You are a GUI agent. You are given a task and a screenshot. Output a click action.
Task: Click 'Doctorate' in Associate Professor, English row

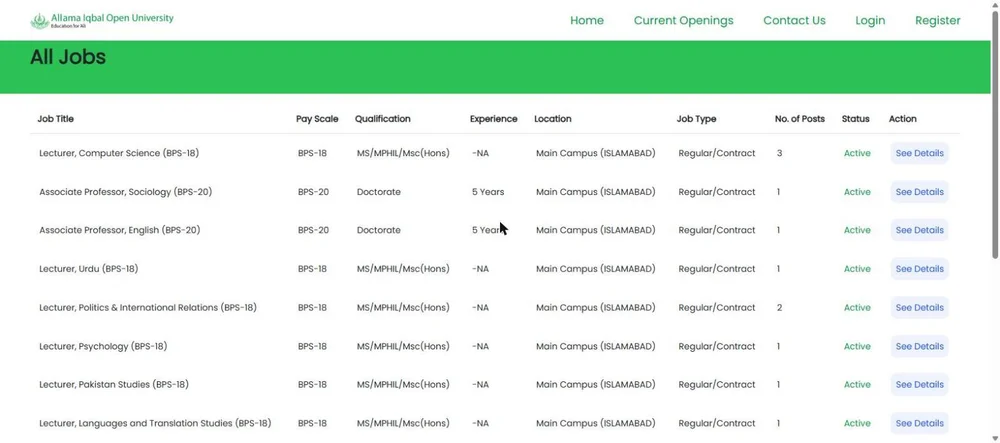click(379, 230)
